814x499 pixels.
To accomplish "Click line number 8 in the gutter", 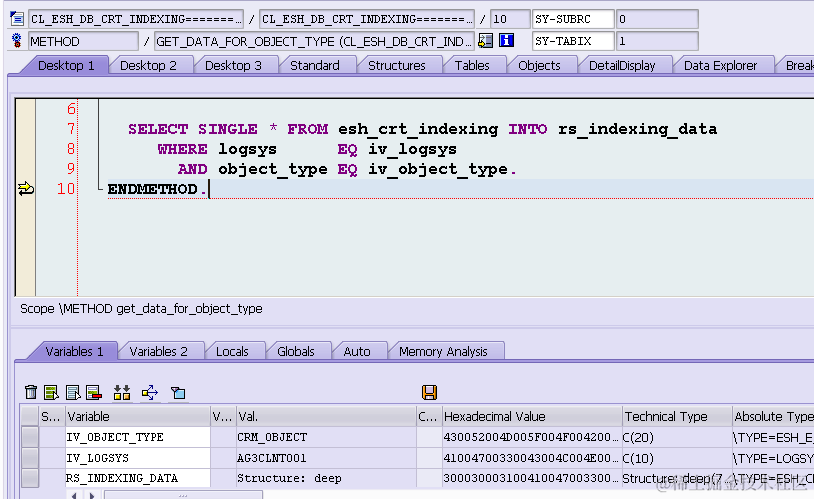I will coord(71,149).
